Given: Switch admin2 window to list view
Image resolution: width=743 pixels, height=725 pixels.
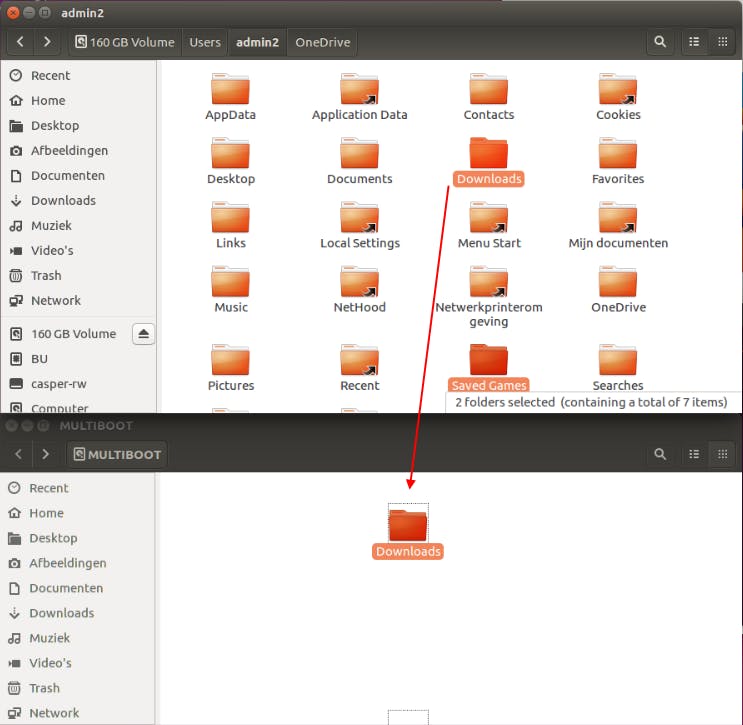Looking at the screenshot, I should (x=694, y=42).
